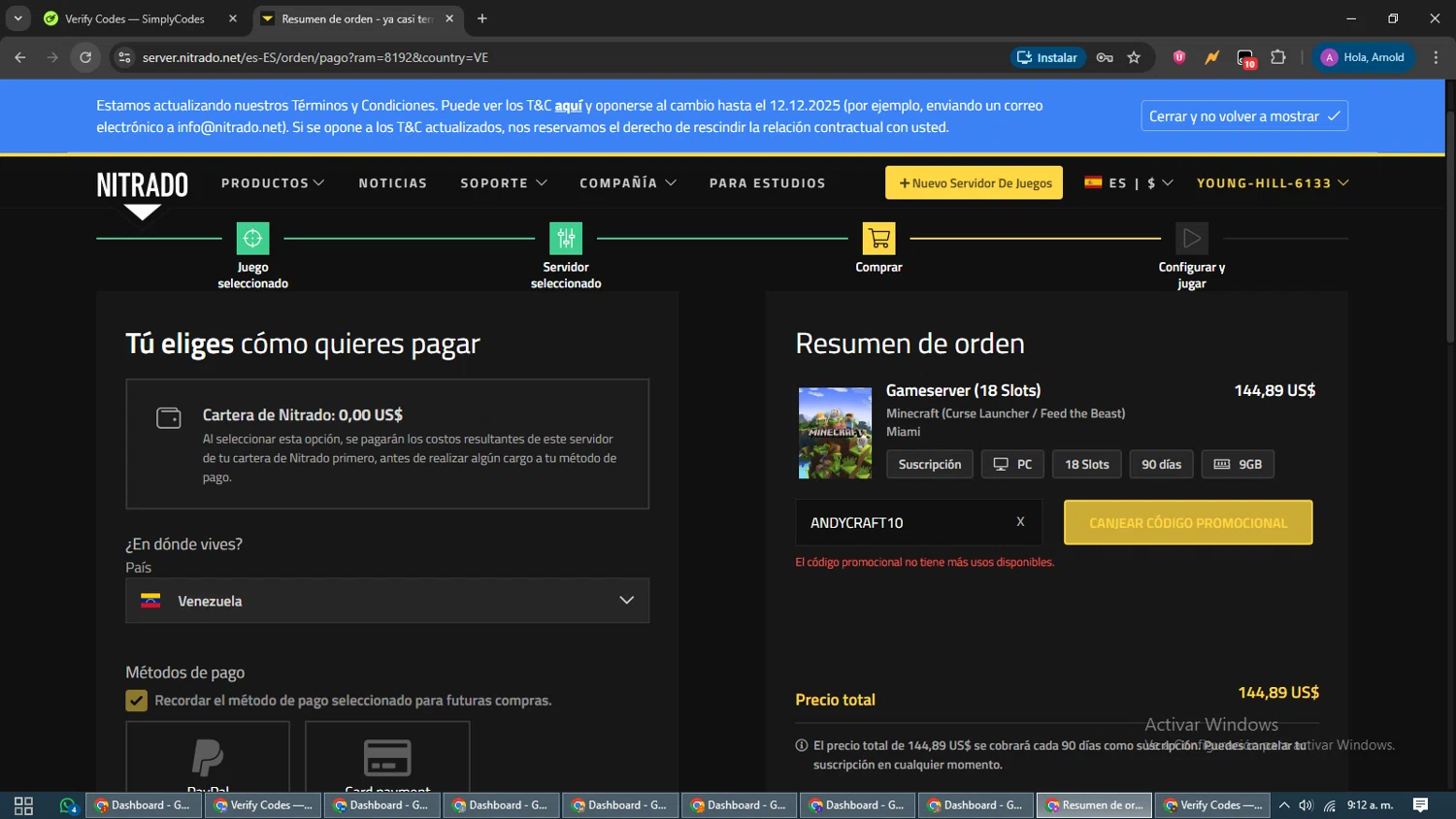The height and width of the screenshot is (819, 1456).
Task: Expand the SOPORTE menu
Action: point(504,182)
